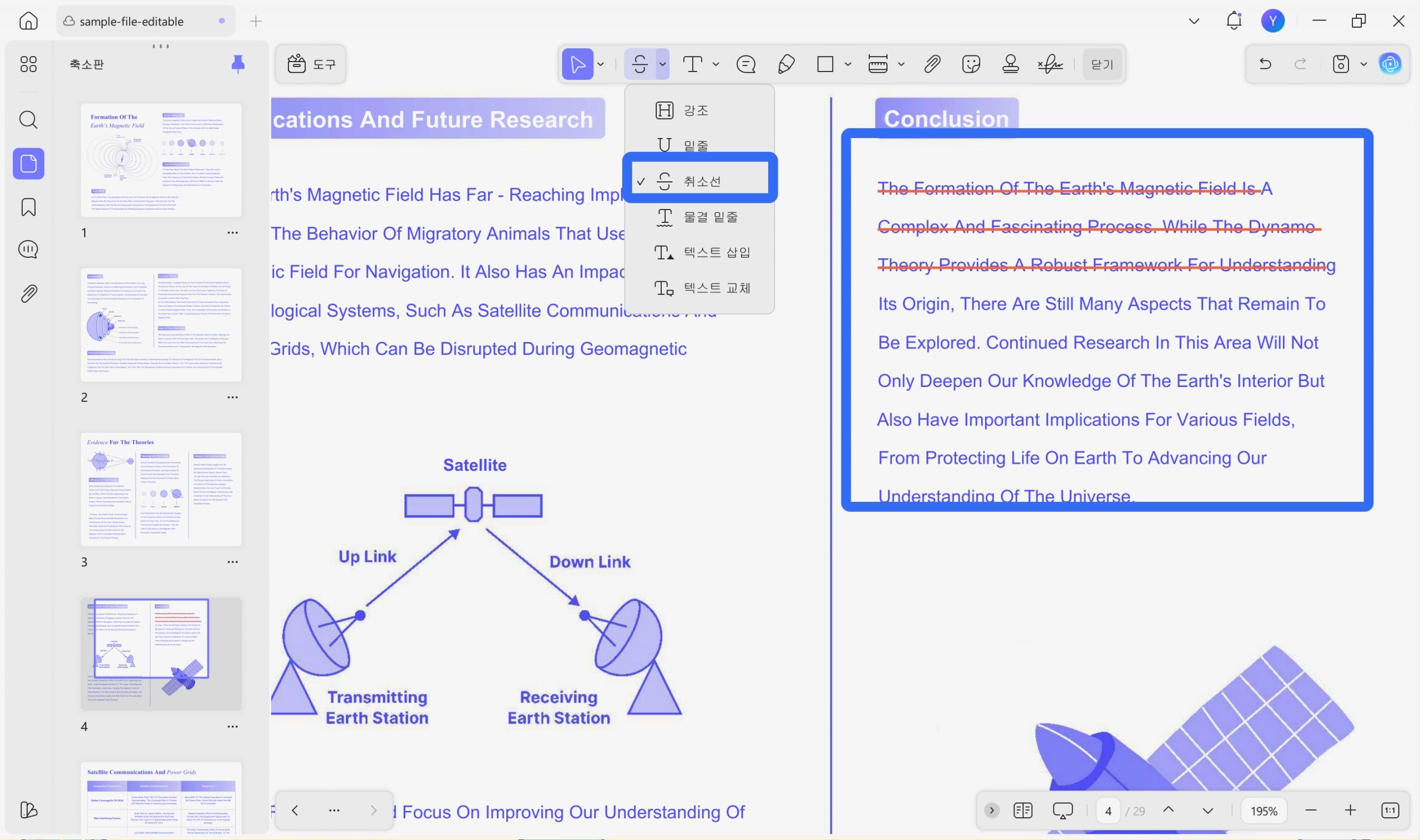Choose 물결 밑줄 squiggly underline
Screen dimensions: 1420x840
point(699,217)
